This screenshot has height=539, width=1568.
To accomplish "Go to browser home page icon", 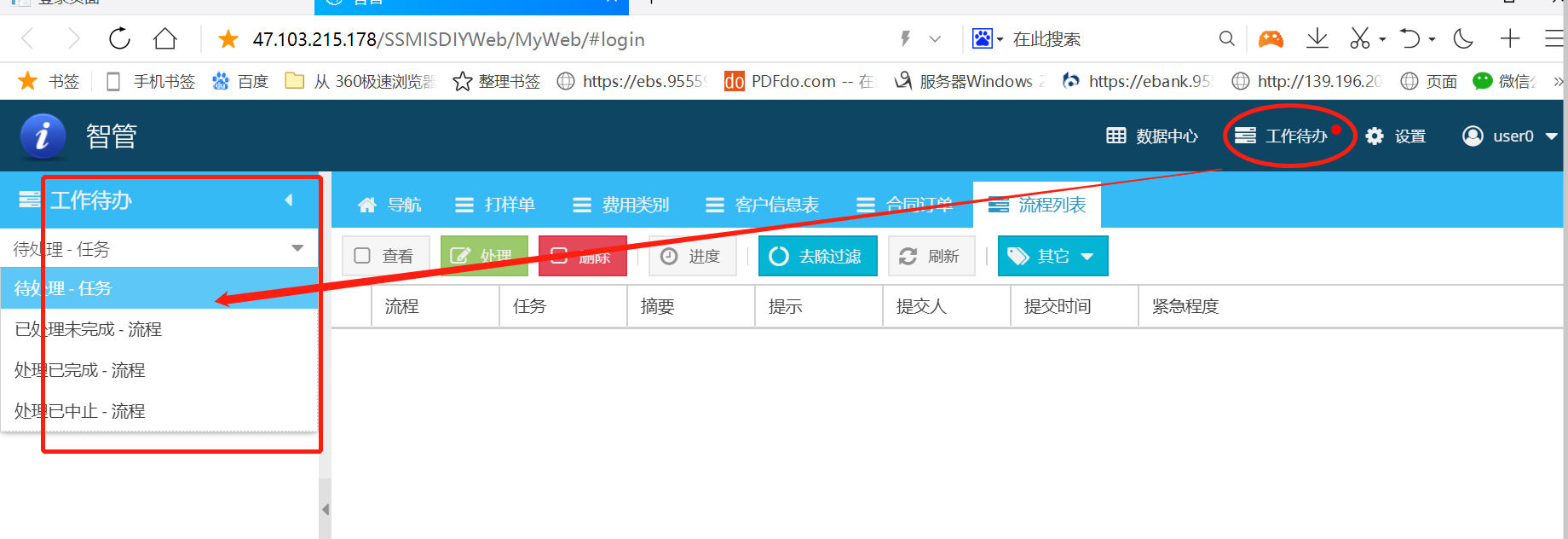I will tap(165, 38).
